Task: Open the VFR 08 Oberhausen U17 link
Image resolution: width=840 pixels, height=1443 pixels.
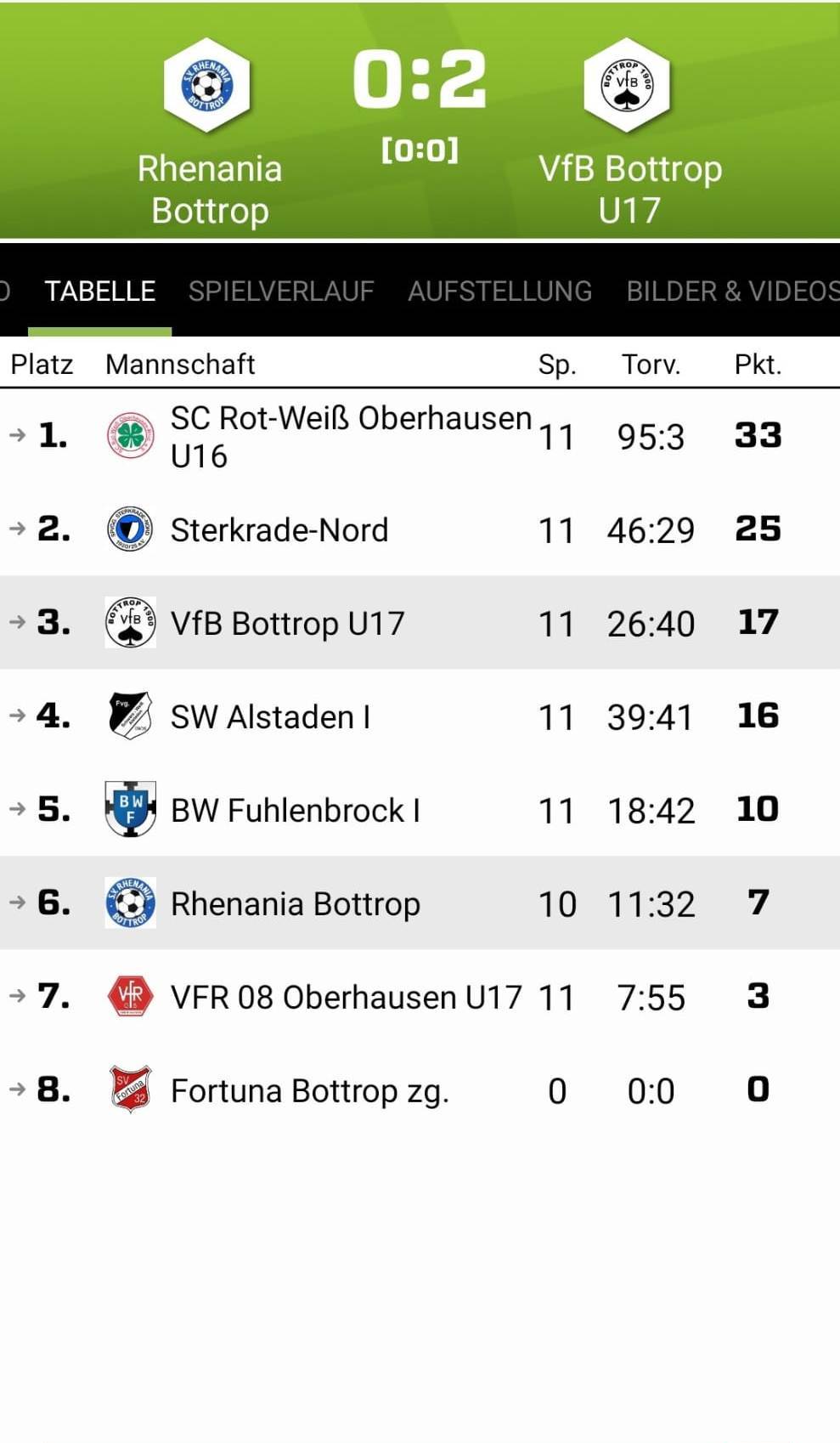Action: (347, 998)
